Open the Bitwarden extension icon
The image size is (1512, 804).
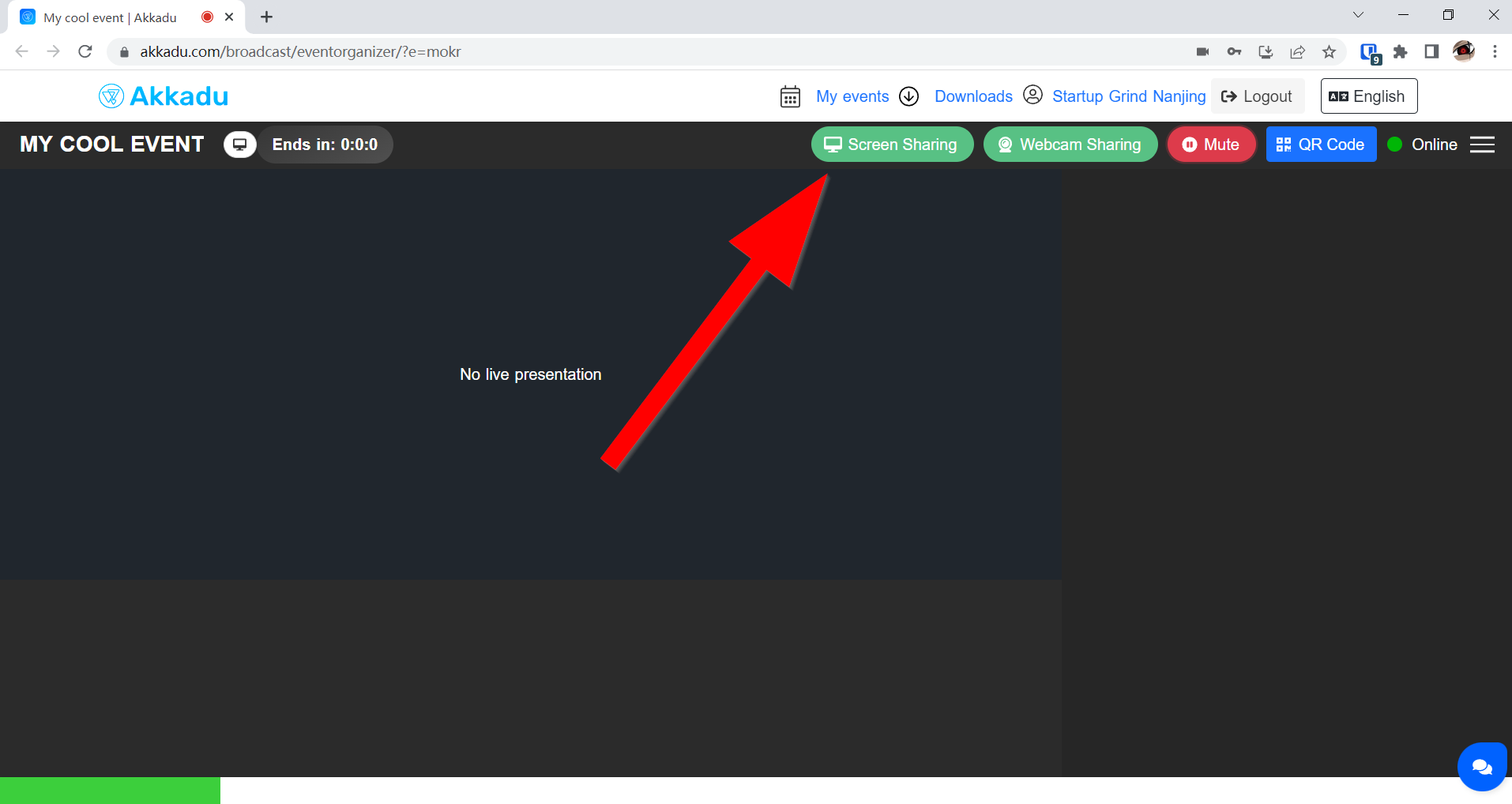1370,53
